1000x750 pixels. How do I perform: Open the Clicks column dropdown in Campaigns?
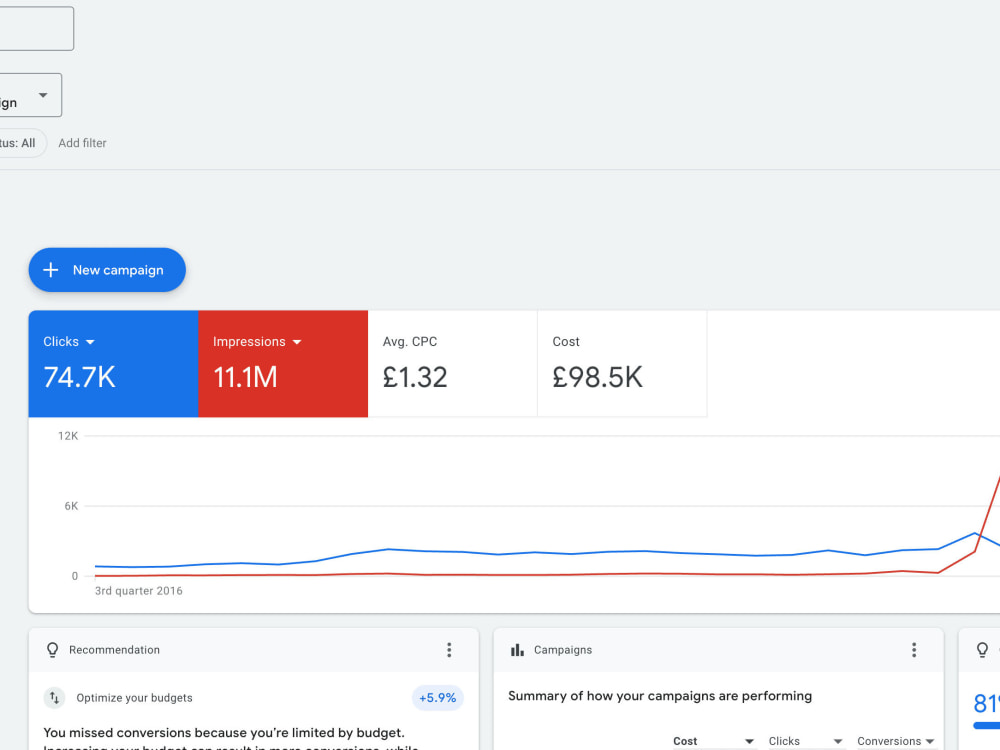pyautogui.click(x=838, y=741)
